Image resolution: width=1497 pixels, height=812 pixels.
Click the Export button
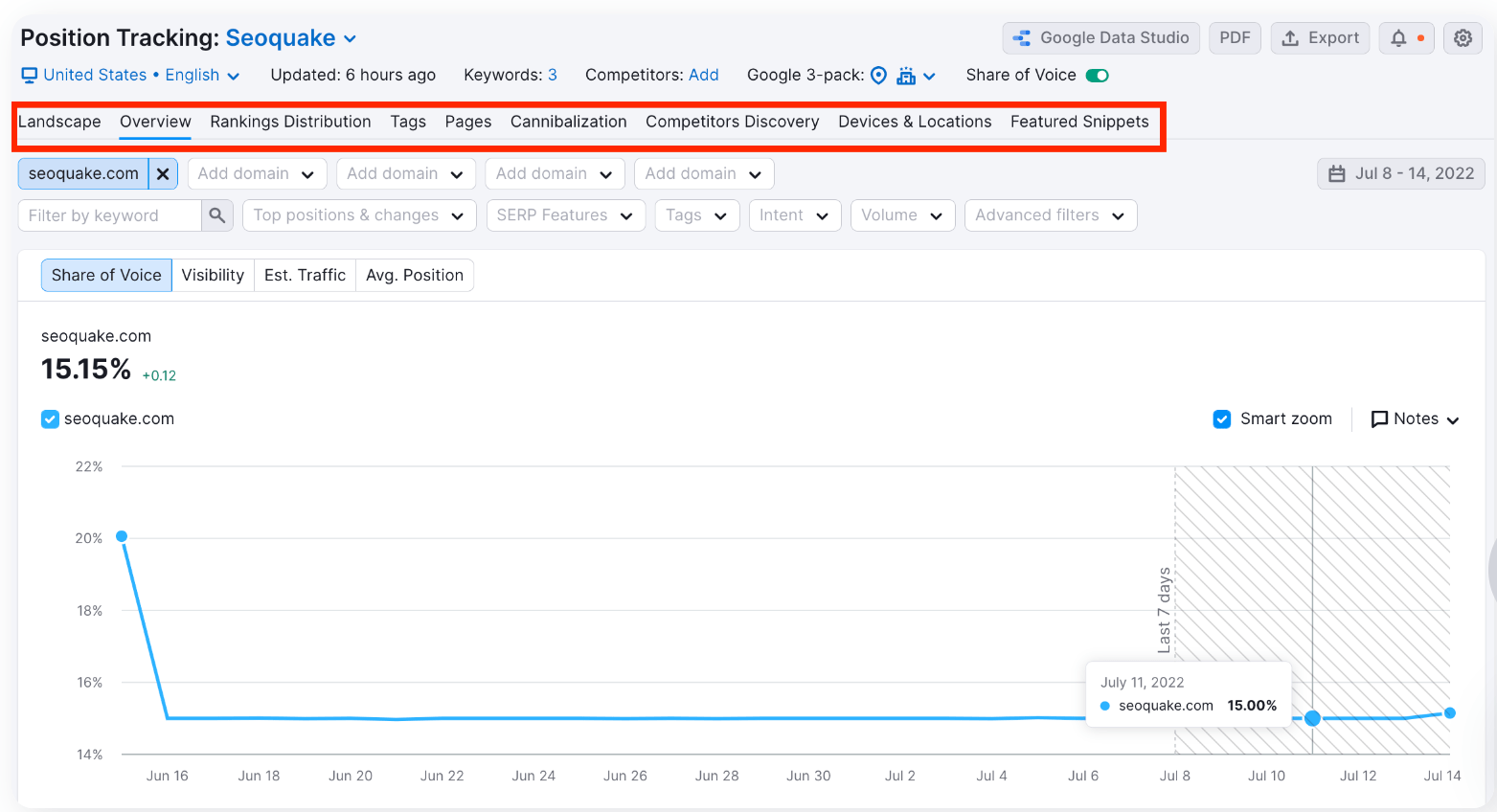(x=1320, y=38)
